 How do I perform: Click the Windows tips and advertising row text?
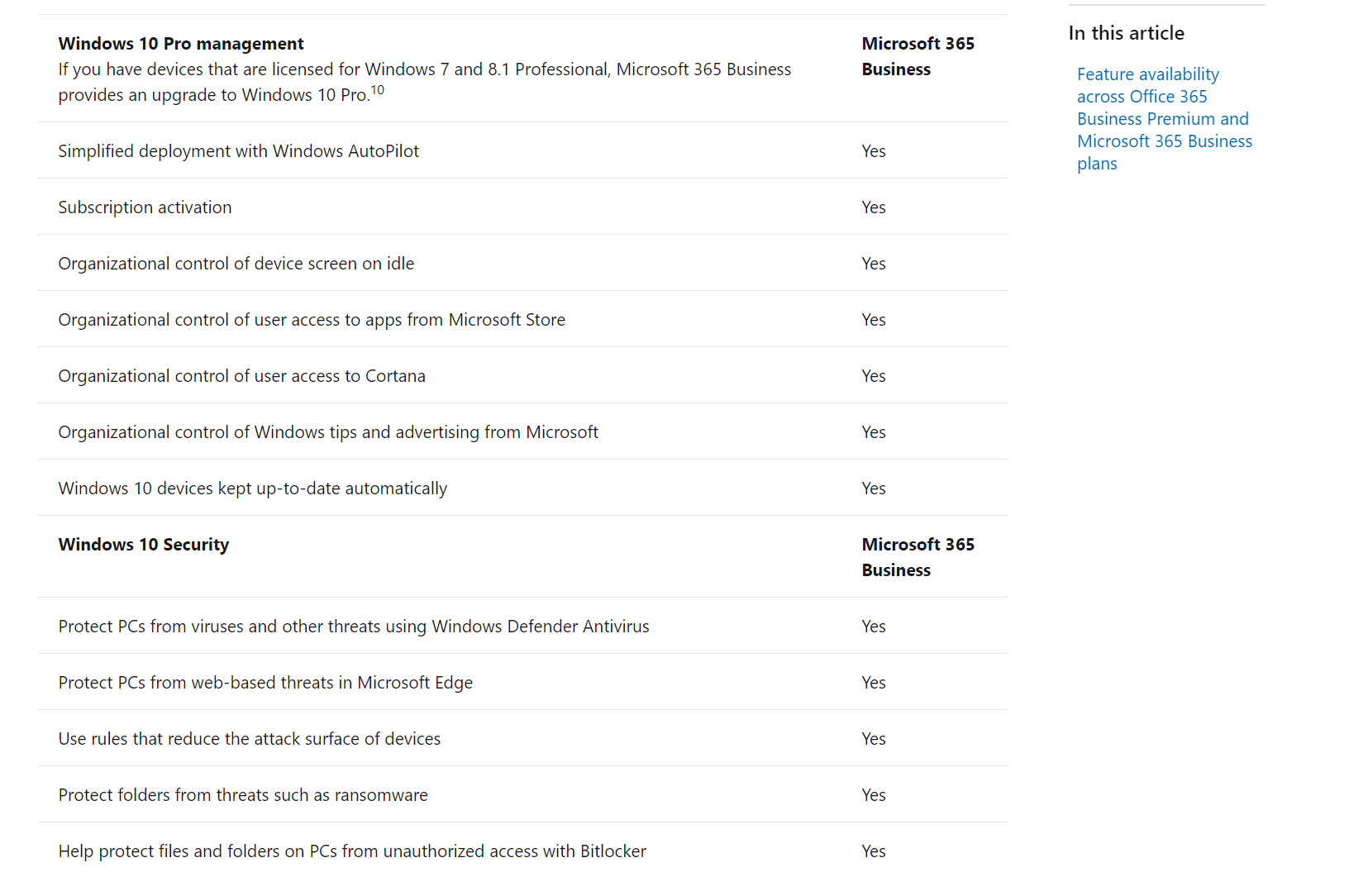click(328, 432)
